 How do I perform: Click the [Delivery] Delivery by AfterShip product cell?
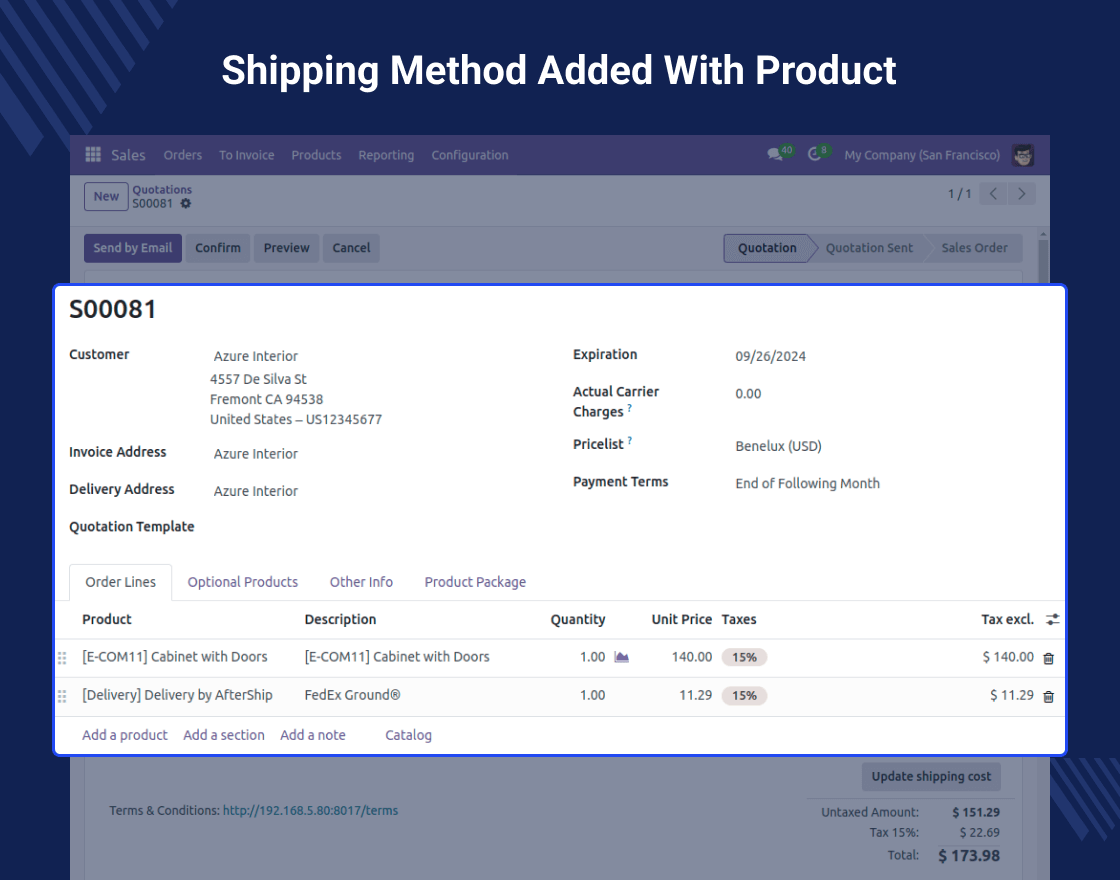tap(177, 696)
